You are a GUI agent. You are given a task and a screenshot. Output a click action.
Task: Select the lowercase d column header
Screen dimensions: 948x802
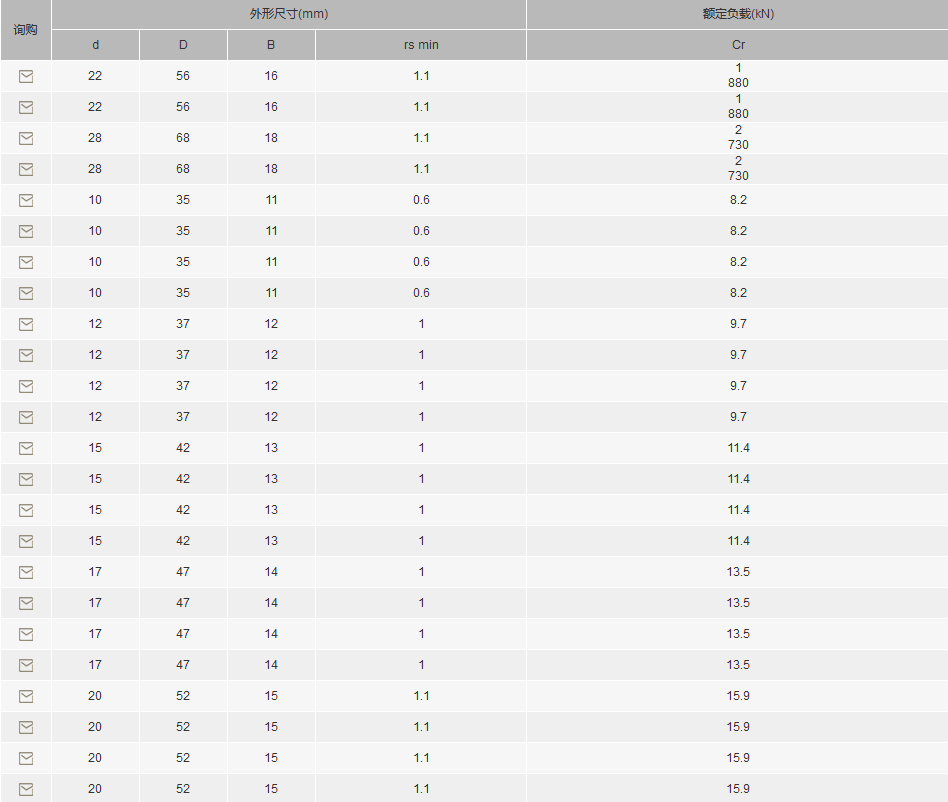96,45
